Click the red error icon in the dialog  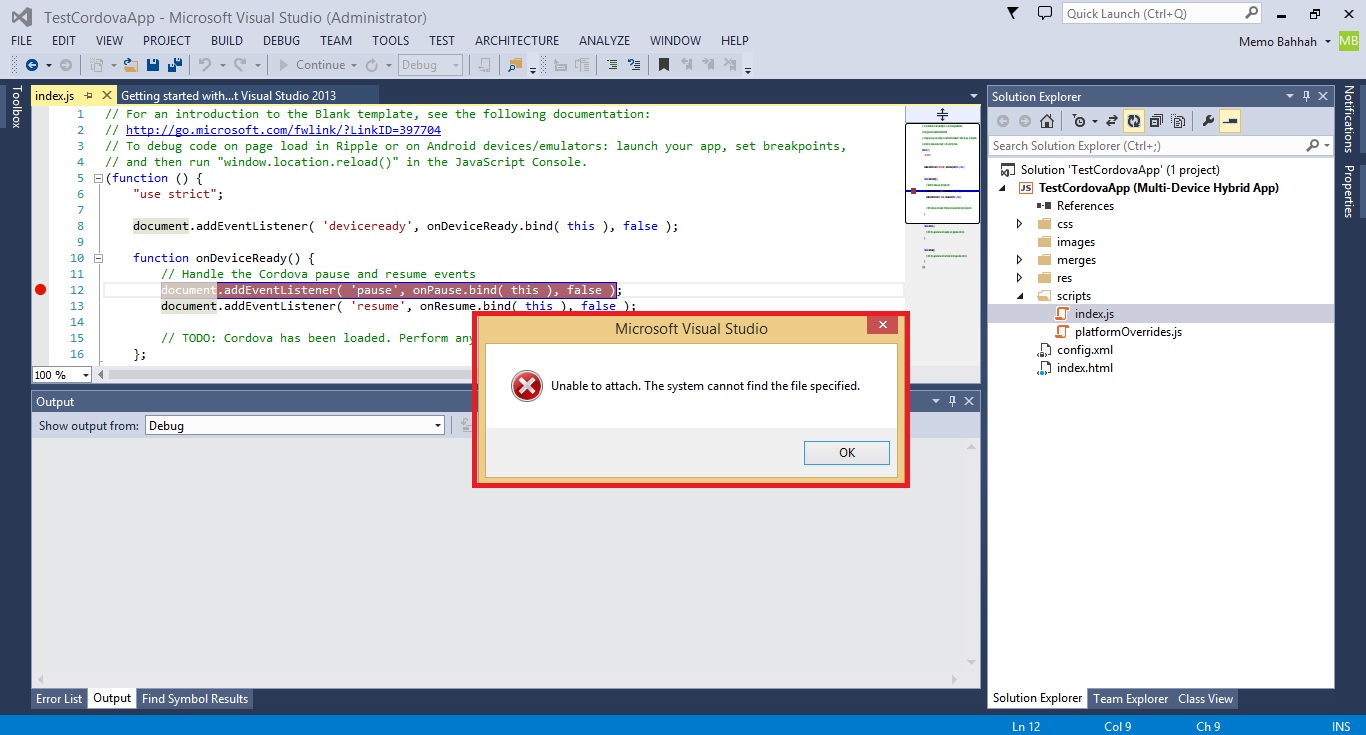[x=526, y=386]
